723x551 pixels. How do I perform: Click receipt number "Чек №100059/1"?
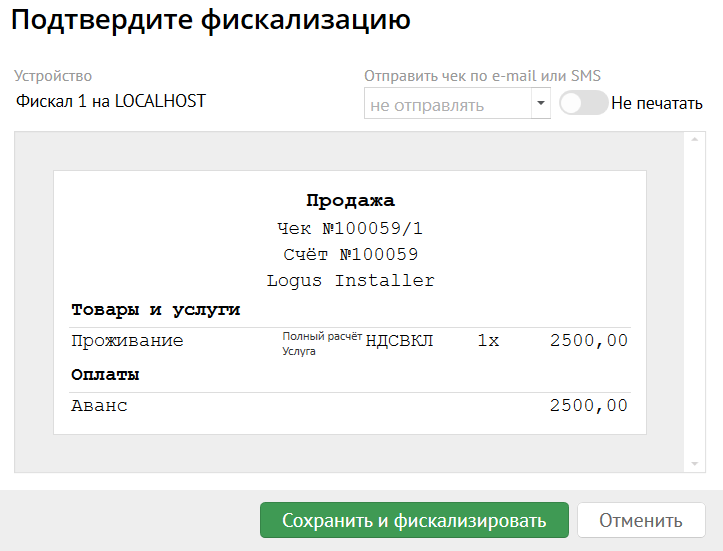pyautogui.click(x=350, y=228)
